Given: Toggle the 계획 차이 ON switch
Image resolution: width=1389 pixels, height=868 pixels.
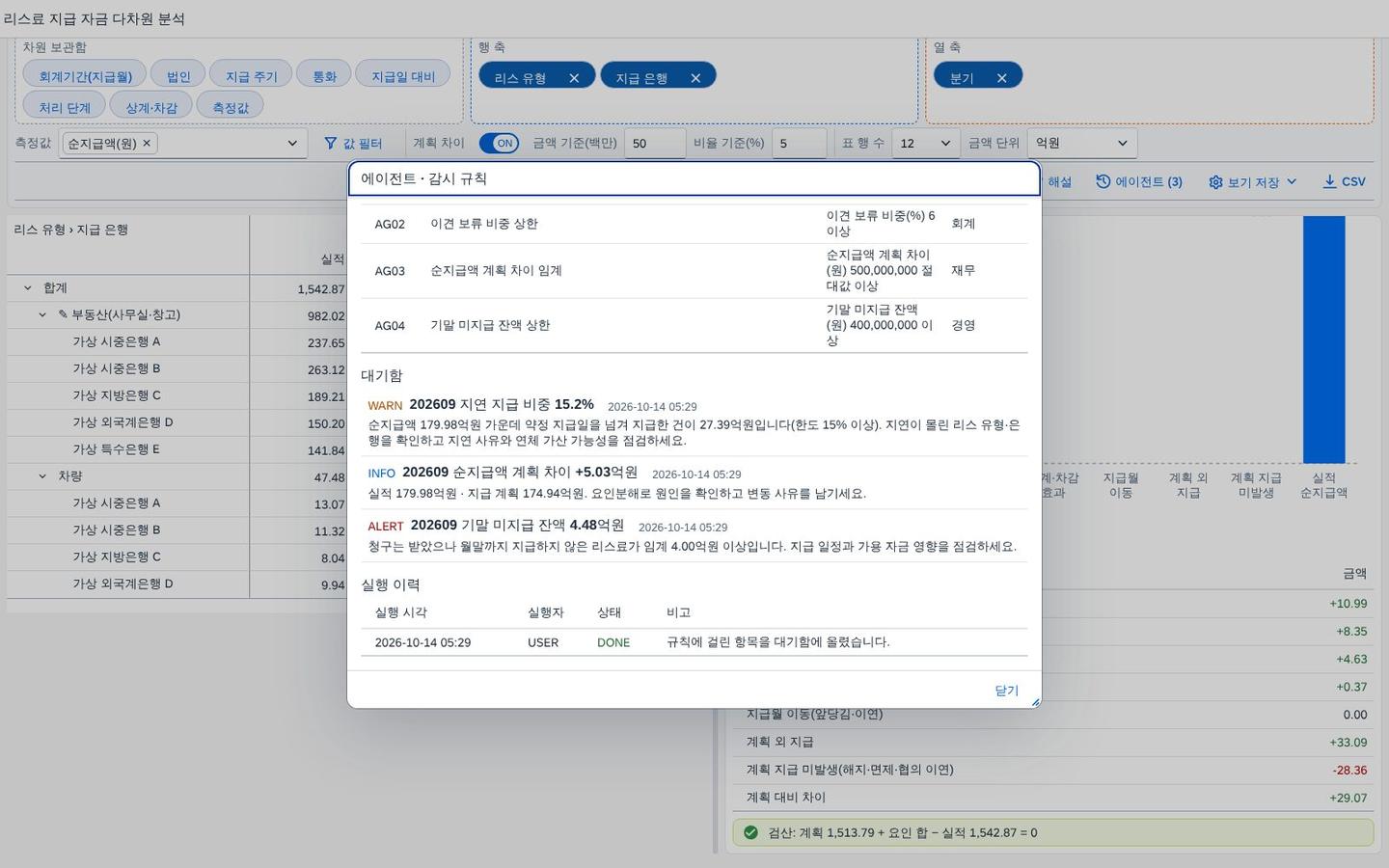Looking at the screenshot, I should point(499,143).
